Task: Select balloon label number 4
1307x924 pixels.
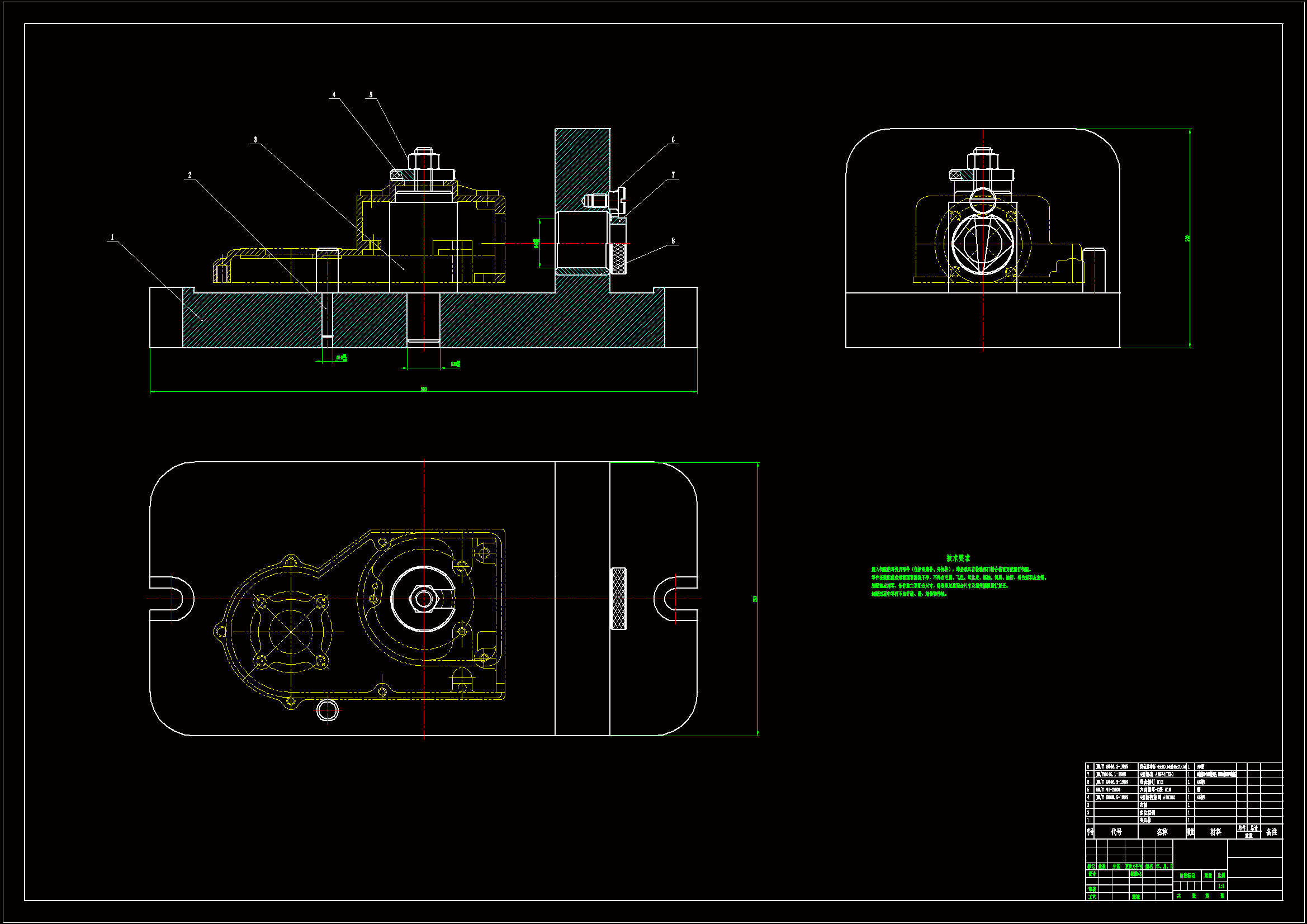Action: 334,94
